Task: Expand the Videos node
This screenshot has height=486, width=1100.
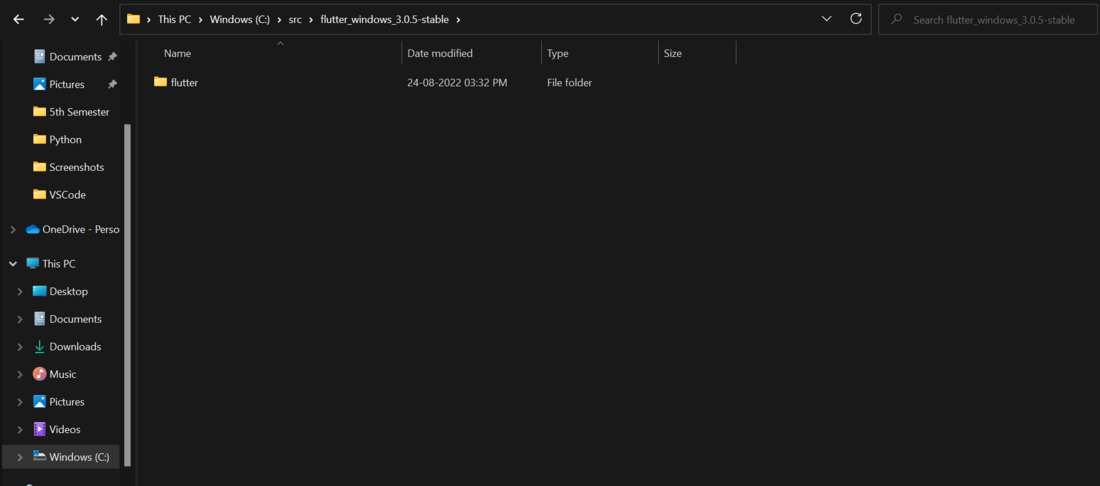Action: (x=20, y=429)
